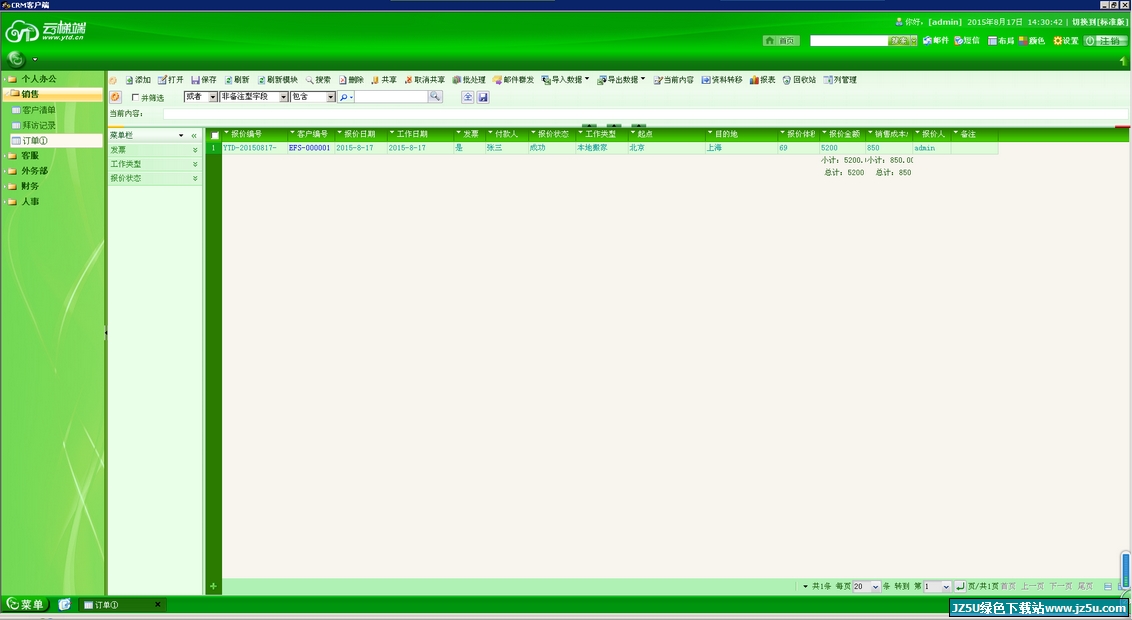The width and height of the screenshot is (1132, 620).
Task: Open 列管理 (Column Management)
Action: click(x=840, y=80)
